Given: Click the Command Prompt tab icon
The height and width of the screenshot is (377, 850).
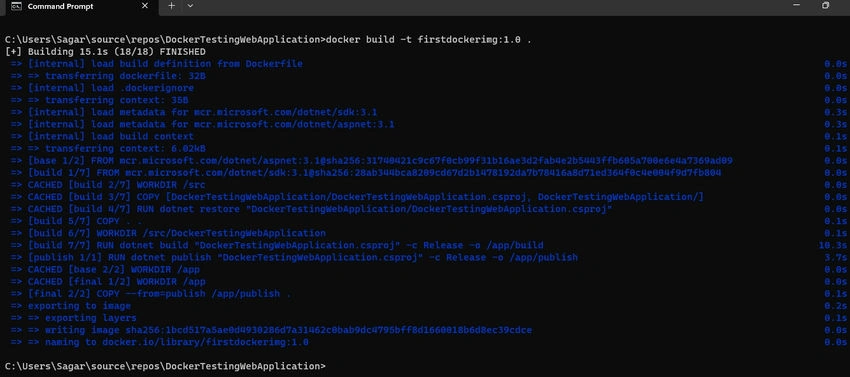Looking at the screenshot, I should 16,7.
